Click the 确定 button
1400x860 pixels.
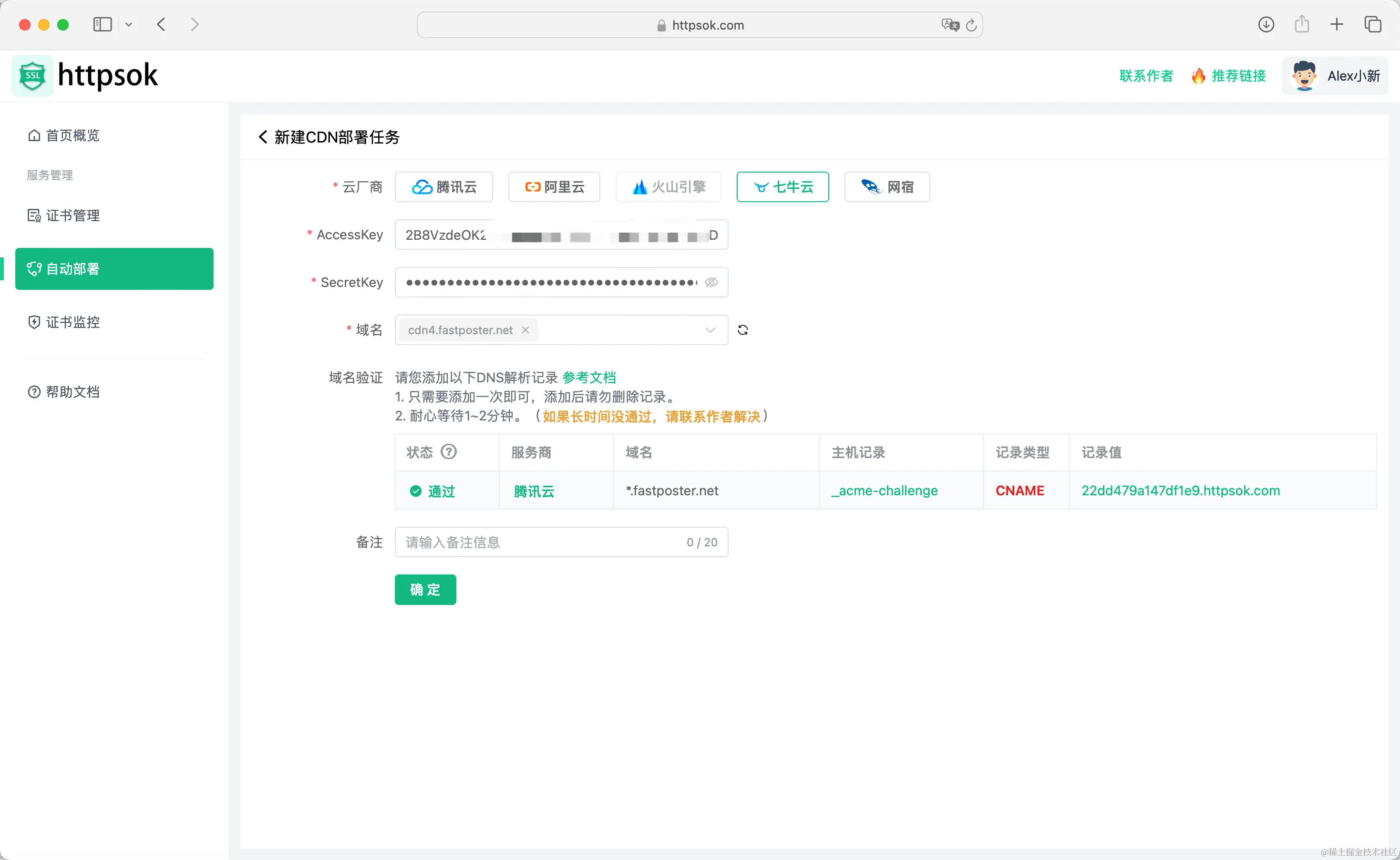point(425,590)
